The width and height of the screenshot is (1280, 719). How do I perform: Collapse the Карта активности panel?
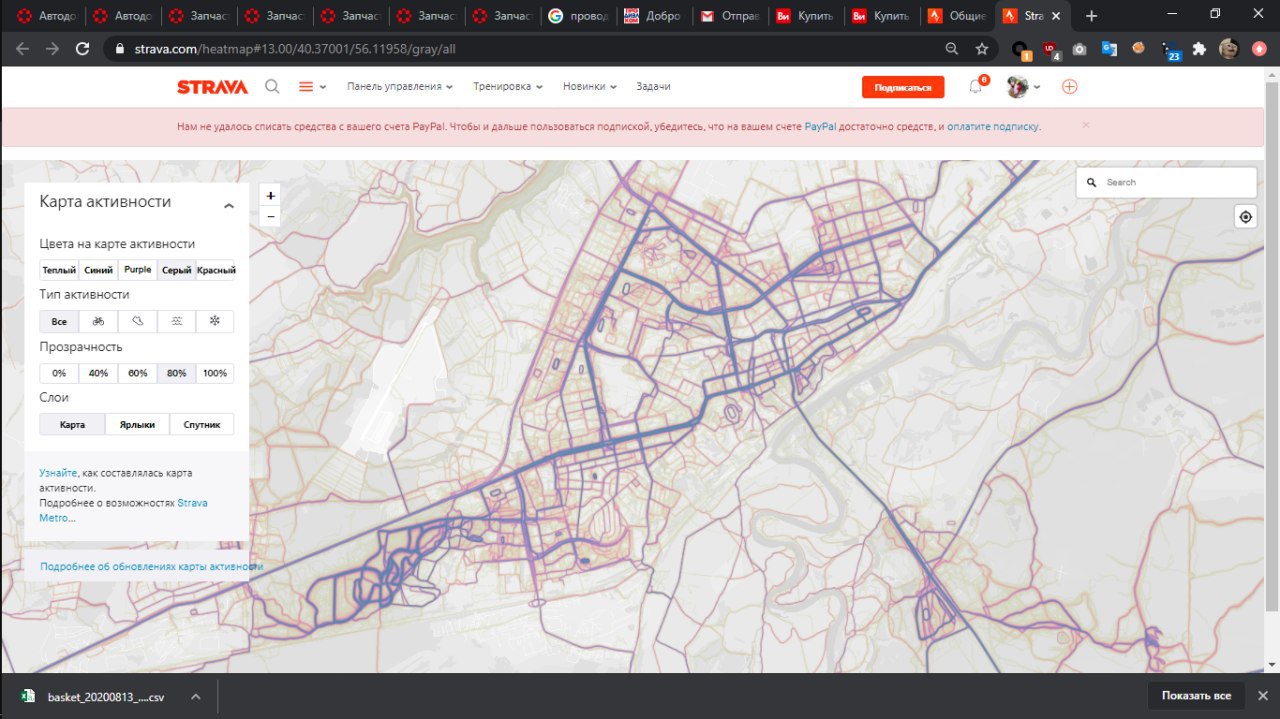pos(228,205)
